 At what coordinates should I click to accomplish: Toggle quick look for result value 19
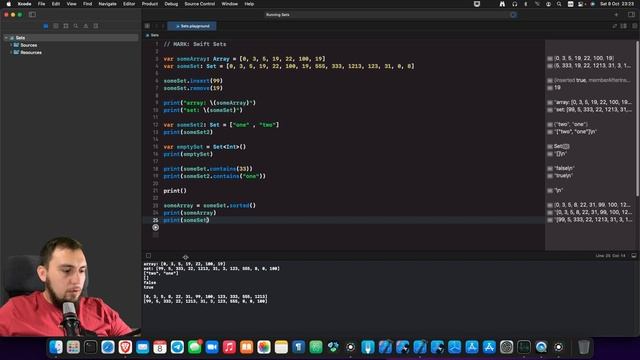550,88
